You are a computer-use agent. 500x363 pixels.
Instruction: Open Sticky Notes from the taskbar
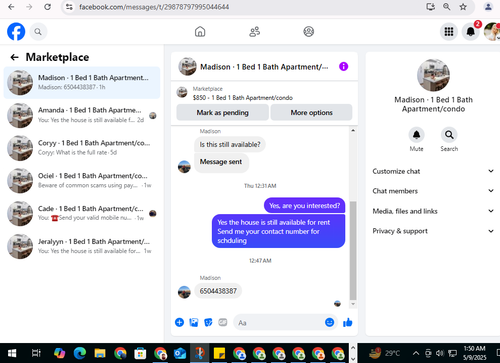click(x=219, y=353)
